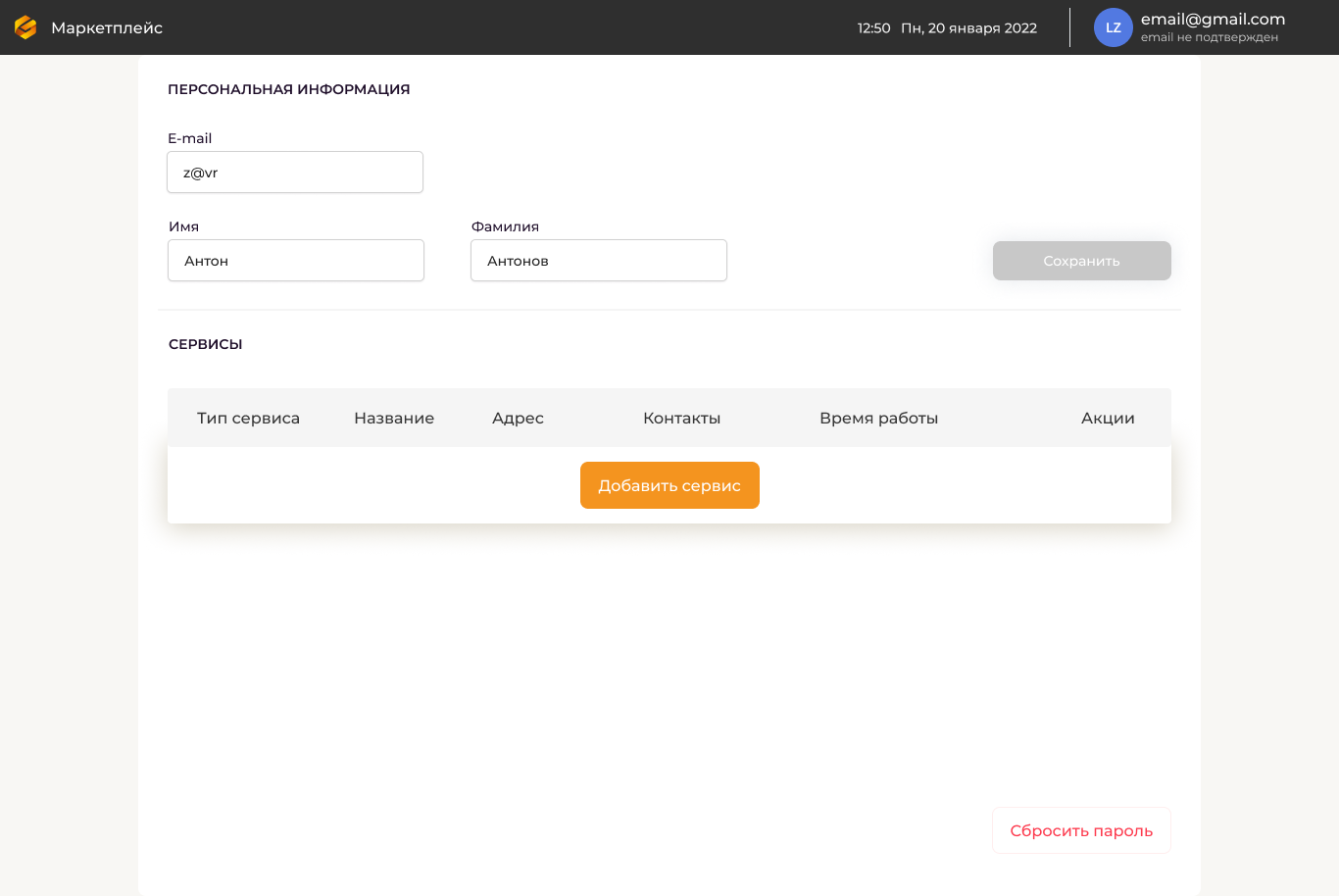
Task: Click the 'Время работы' column header
Action: 878,418
